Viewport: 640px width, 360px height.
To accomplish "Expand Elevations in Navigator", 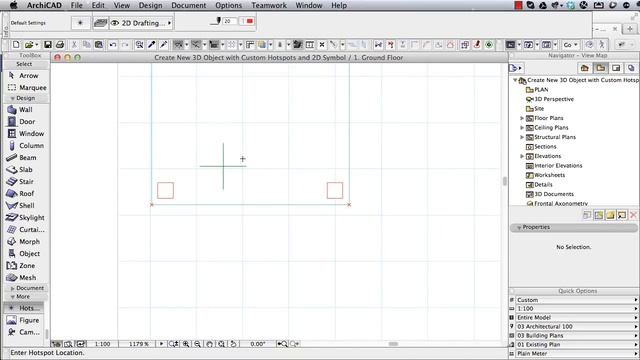I will [522, 156].
